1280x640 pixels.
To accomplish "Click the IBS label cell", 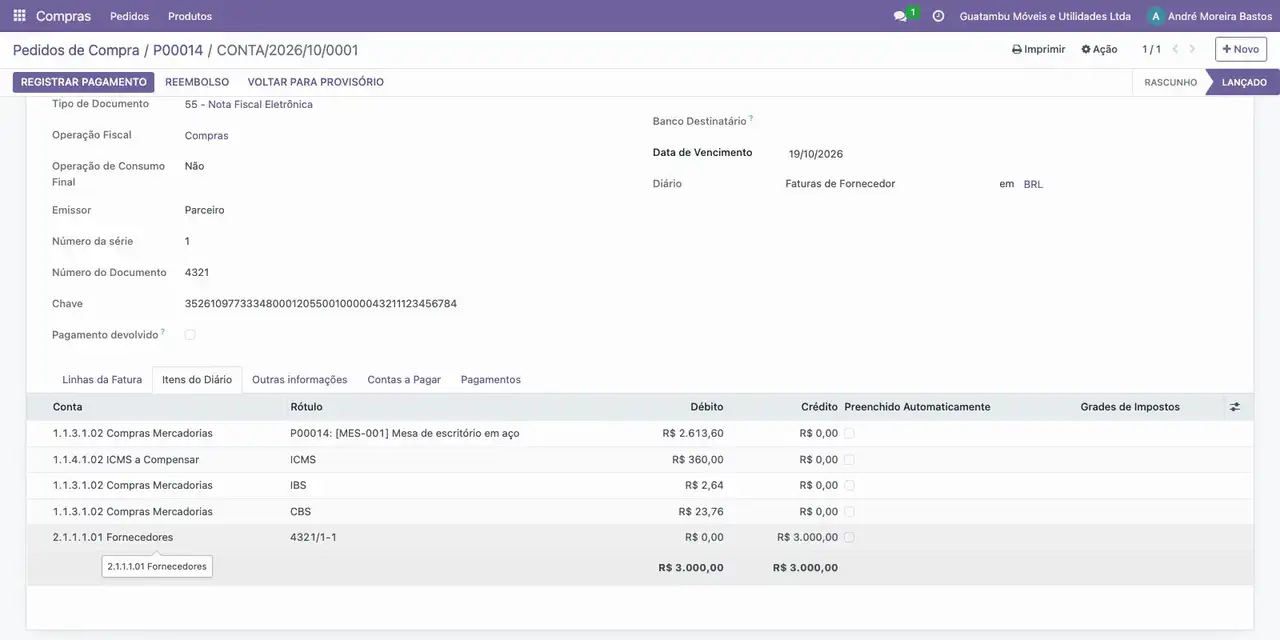I will (x=298, y=485).
